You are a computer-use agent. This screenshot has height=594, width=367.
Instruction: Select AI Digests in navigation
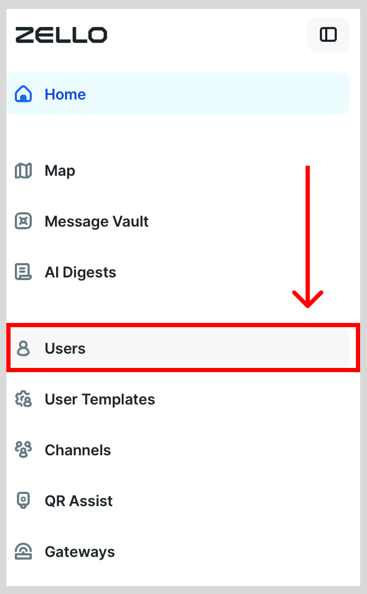pos(178,272)
